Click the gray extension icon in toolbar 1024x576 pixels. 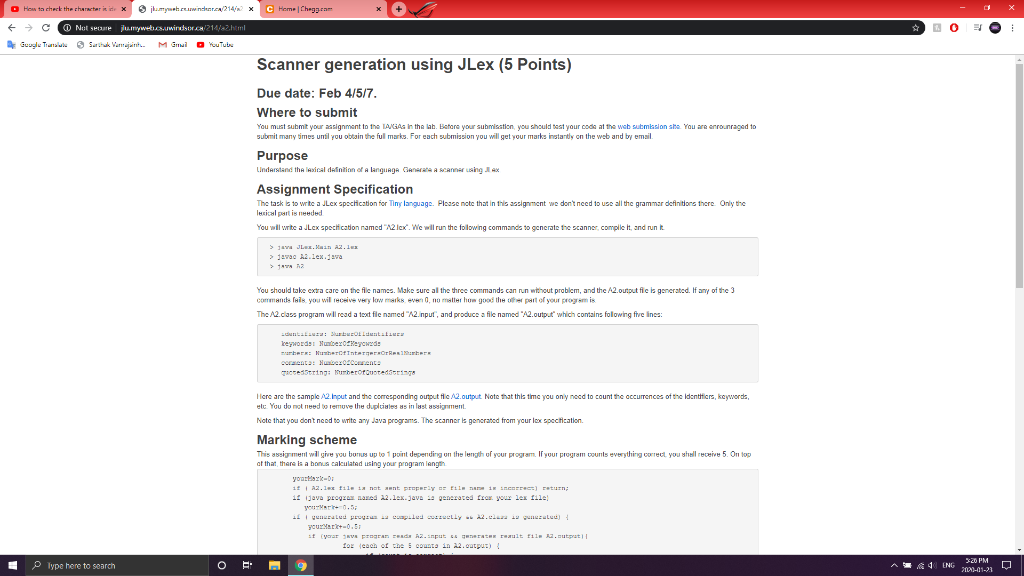(937, 28)
